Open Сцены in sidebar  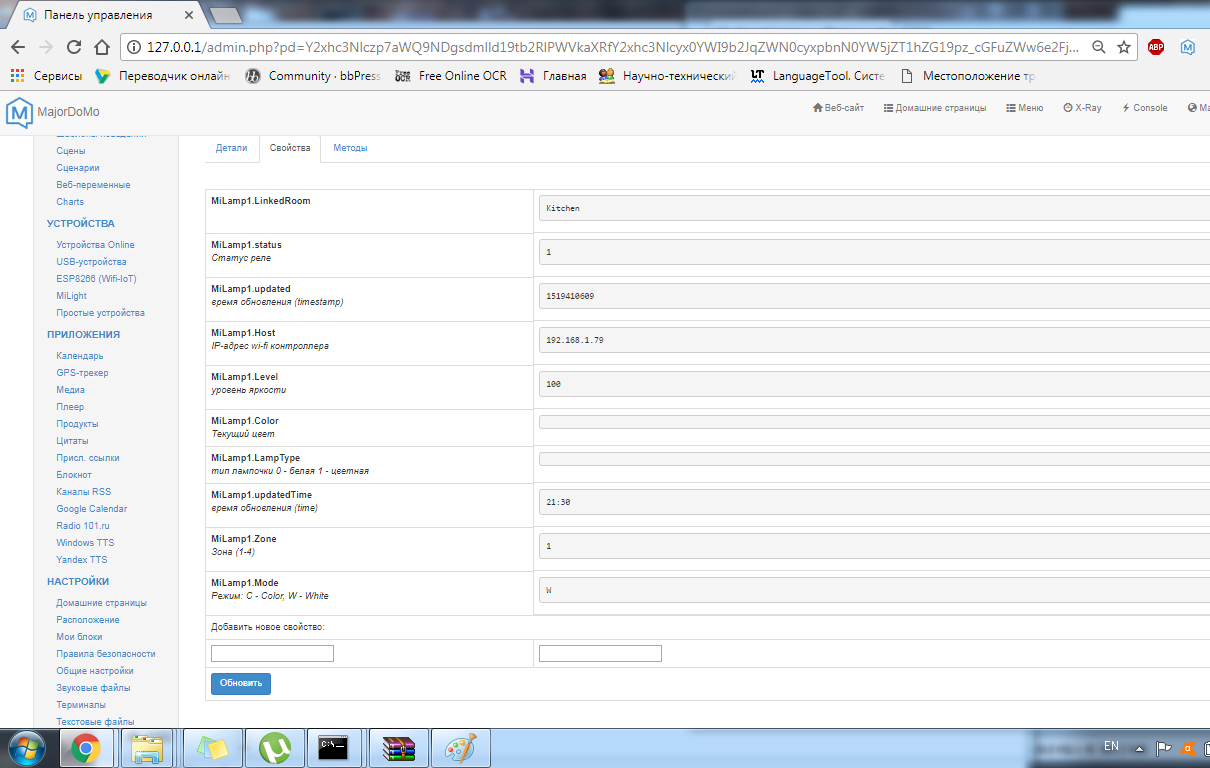(71, 151)
